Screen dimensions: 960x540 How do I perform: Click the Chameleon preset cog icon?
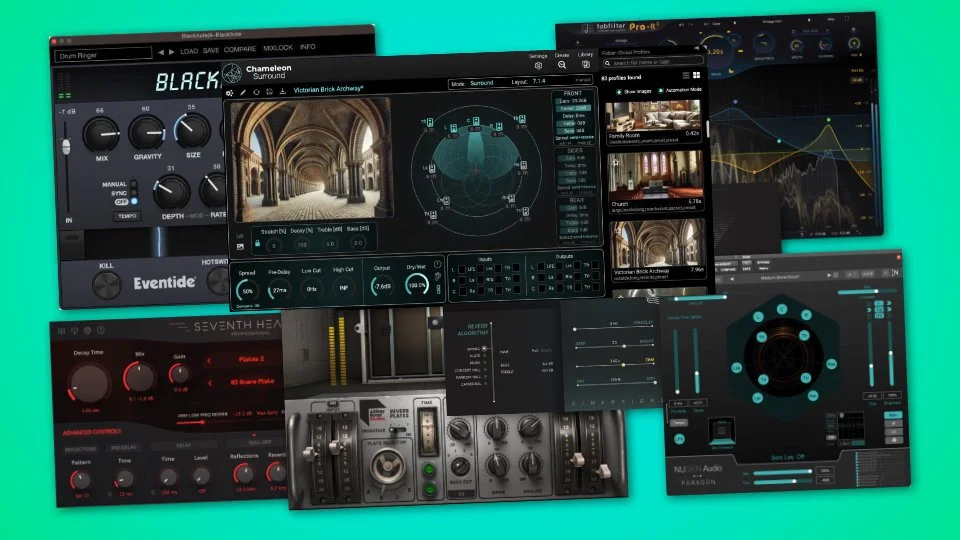click(229, 93)
